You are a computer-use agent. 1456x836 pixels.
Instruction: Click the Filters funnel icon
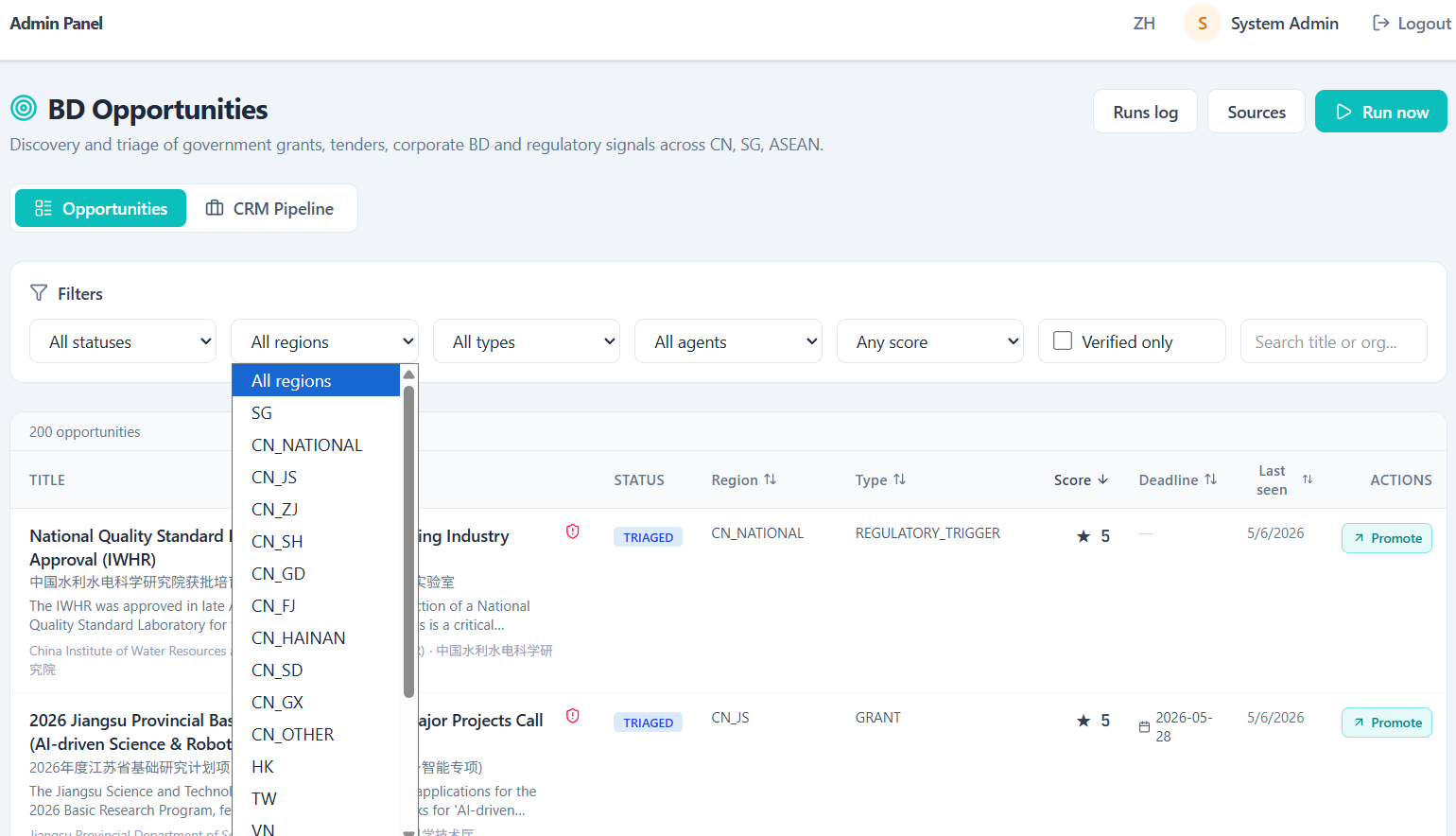(x=39, y=293)
